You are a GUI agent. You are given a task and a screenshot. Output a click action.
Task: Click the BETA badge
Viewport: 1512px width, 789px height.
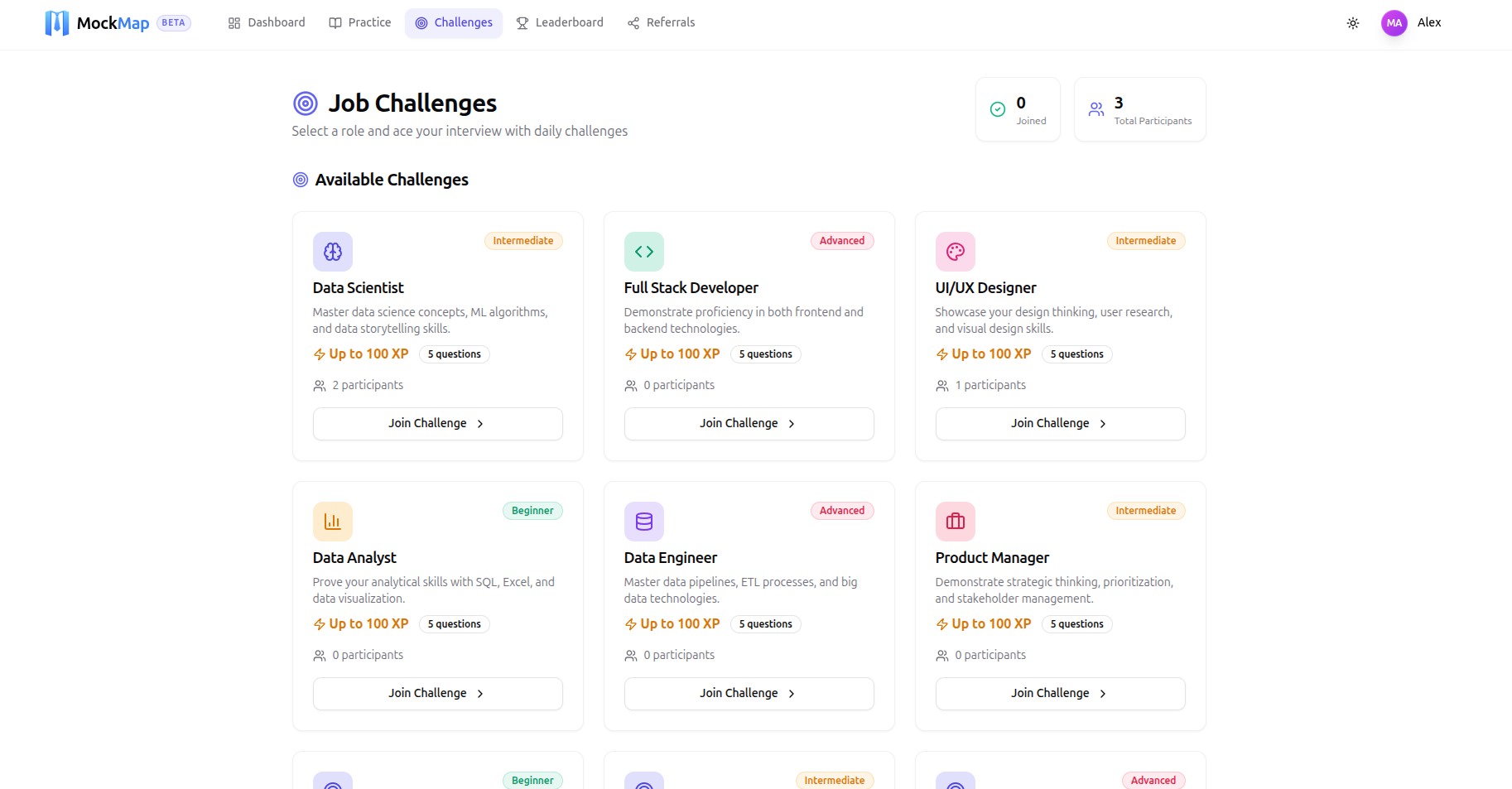click(174, 23)
